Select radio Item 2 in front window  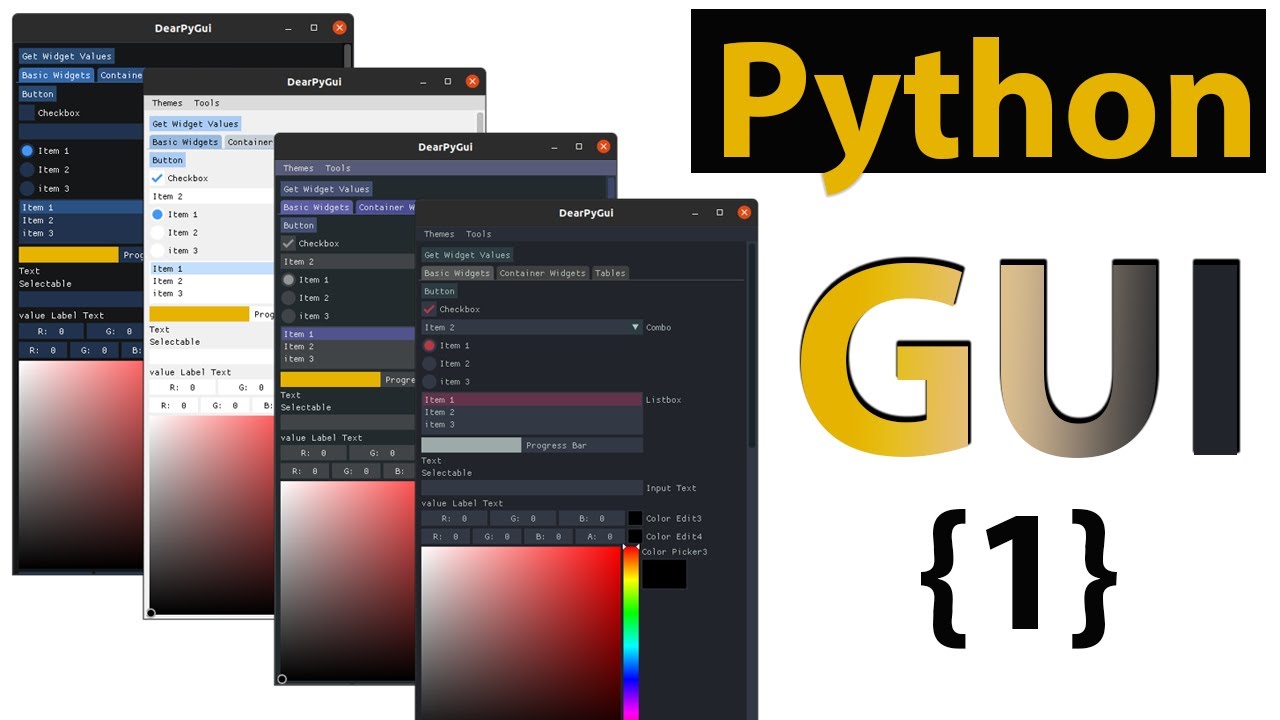(429, 363)
